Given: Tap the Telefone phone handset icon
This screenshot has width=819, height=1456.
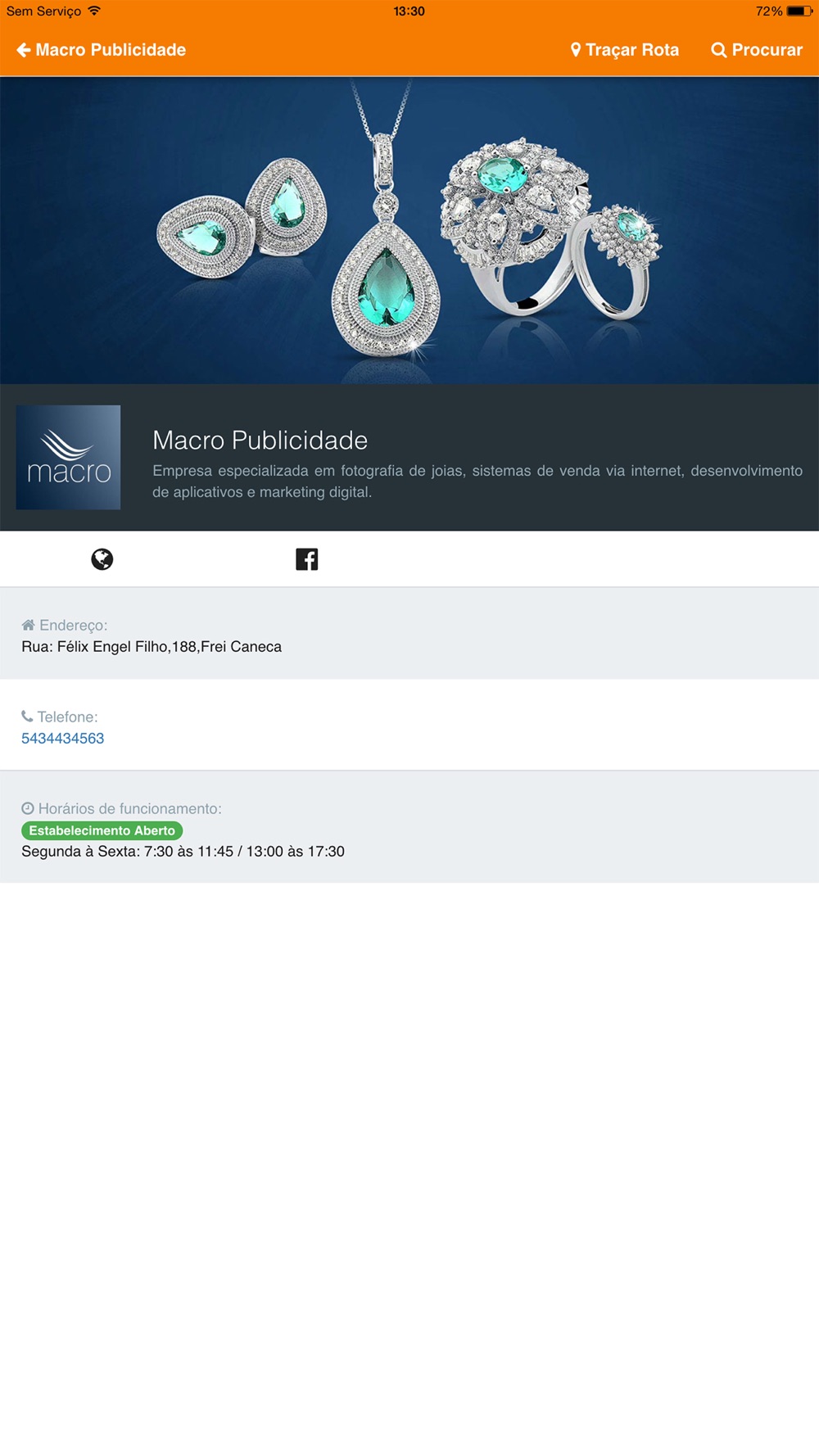Looking at the screenshot, I should click(27, 717).
